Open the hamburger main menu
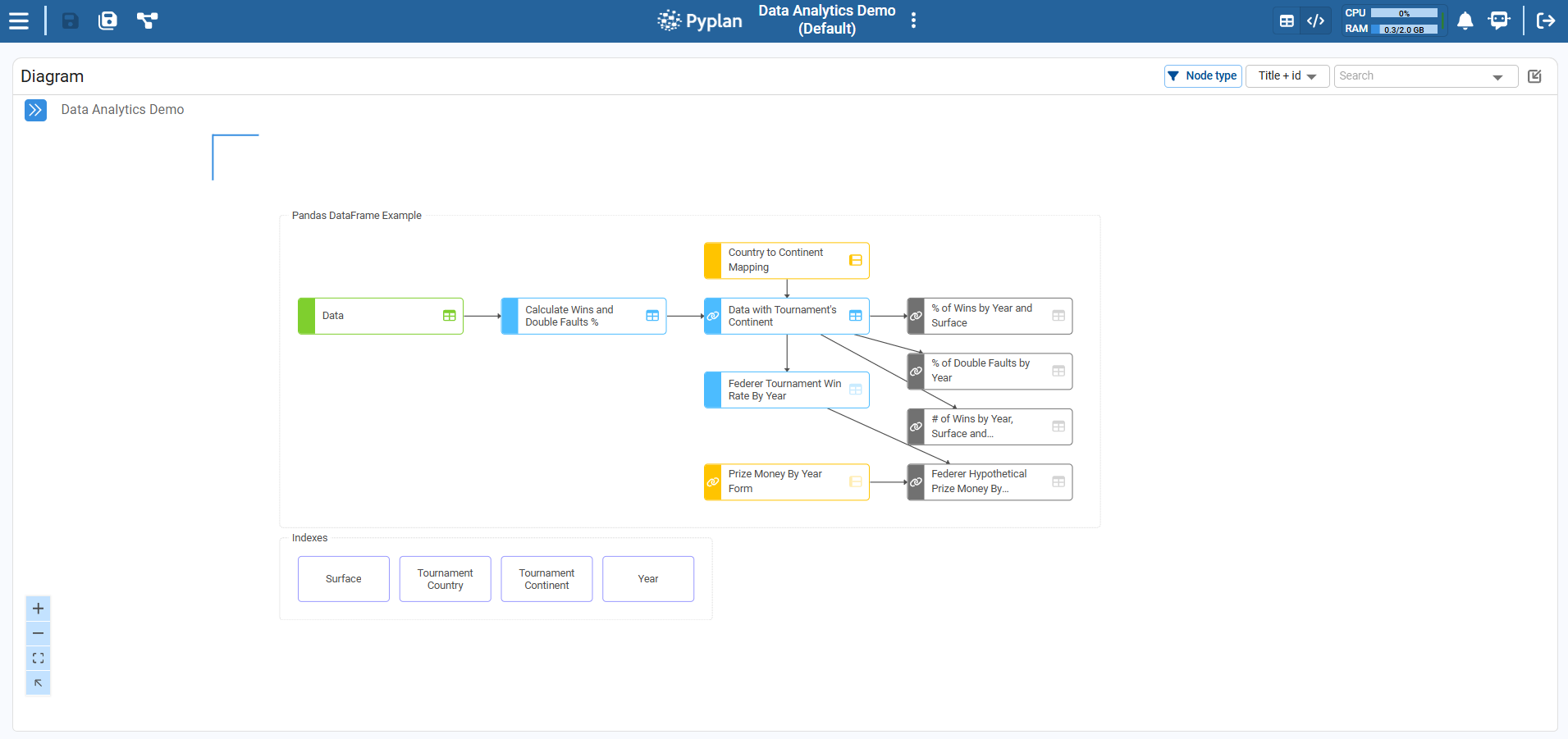The image size is (1568, 739). (x=19, y=21)
